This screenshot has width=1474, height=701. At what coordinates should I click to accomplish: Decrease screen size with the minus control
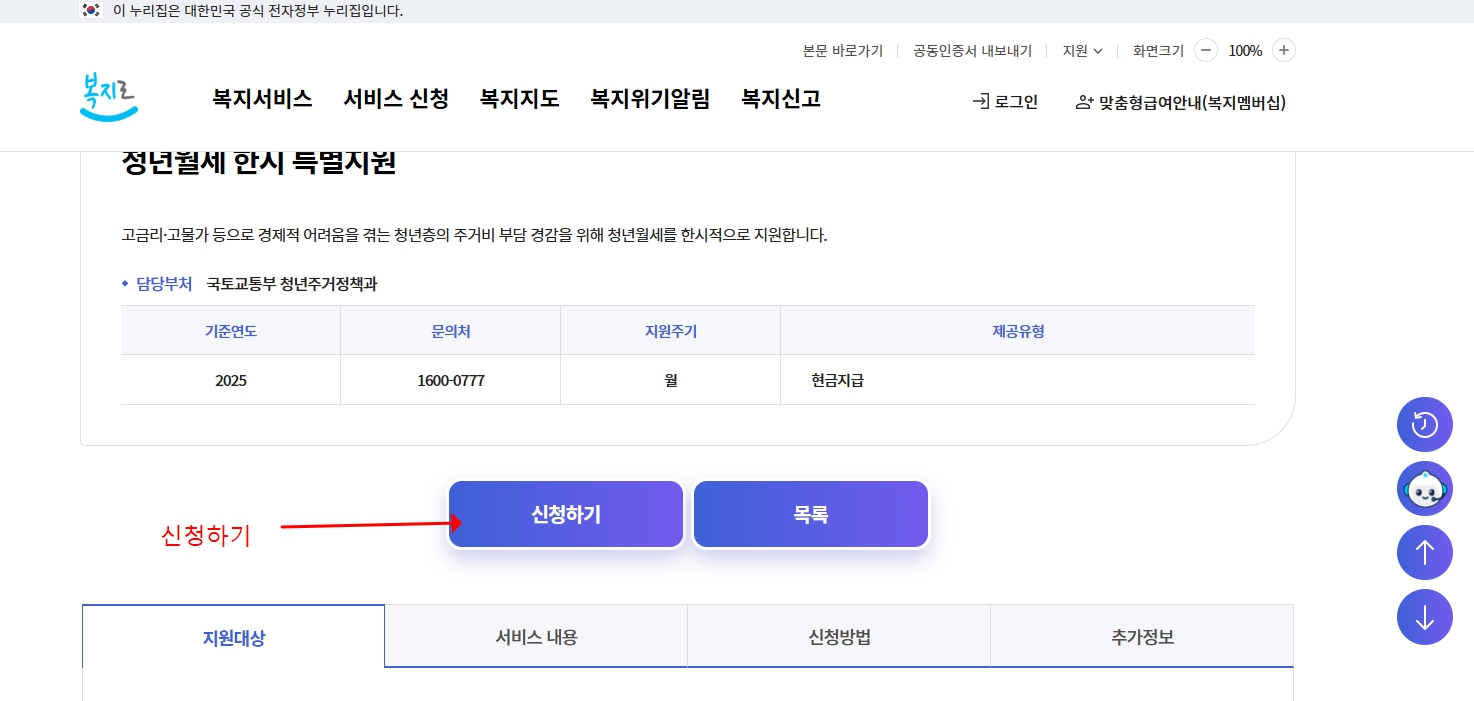point(1208,49)
